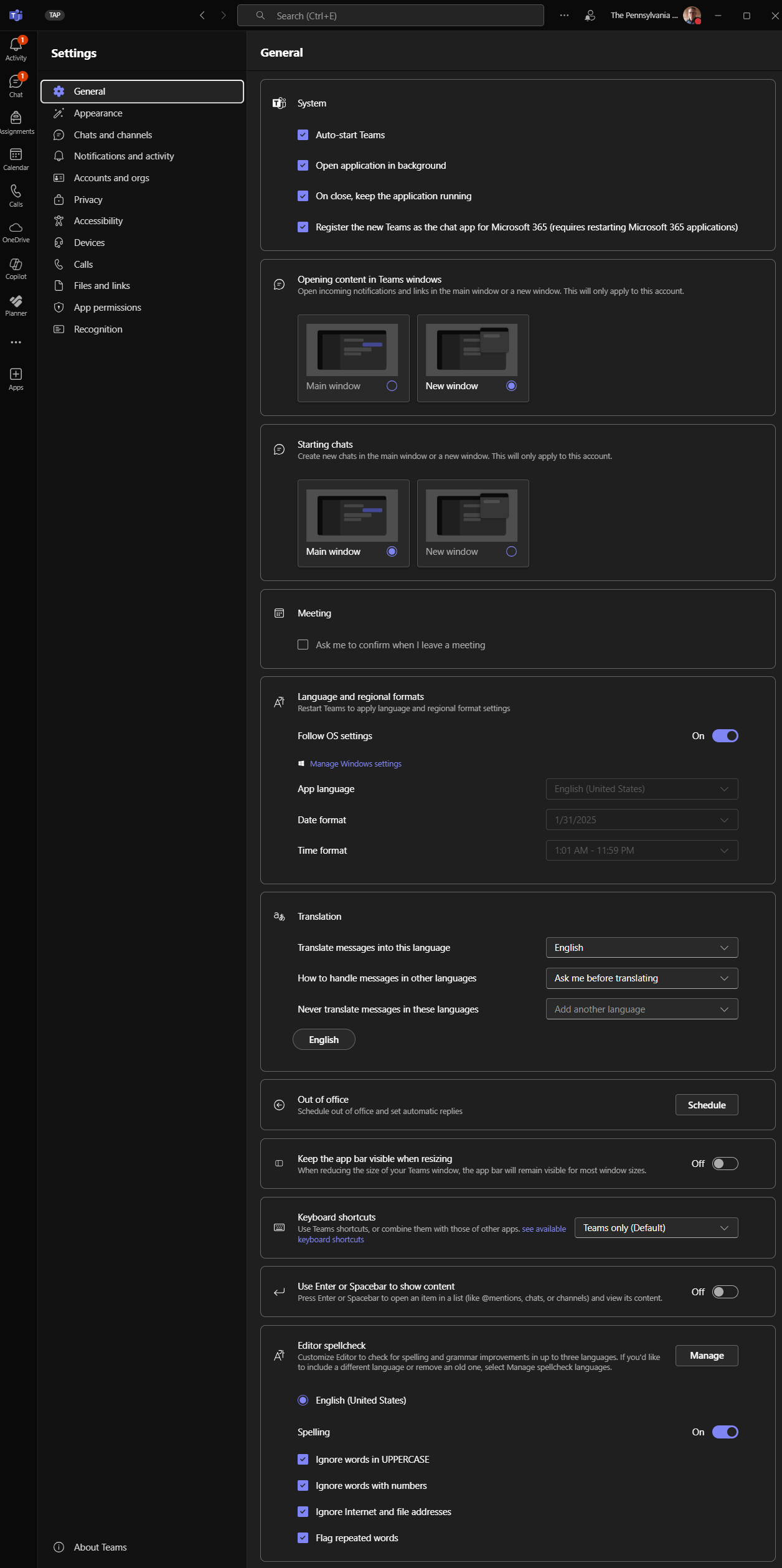Click the Out of office clock icon

[280, 1105]
